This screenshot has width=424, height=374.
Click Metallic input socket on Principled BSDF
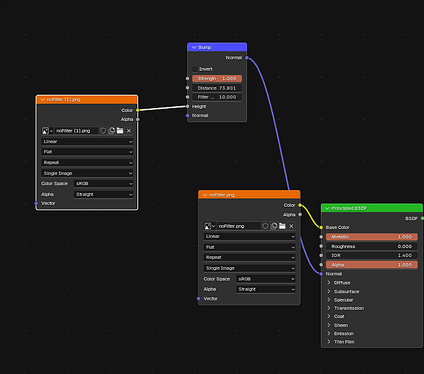pyautogui.click(x=321, y=237)
